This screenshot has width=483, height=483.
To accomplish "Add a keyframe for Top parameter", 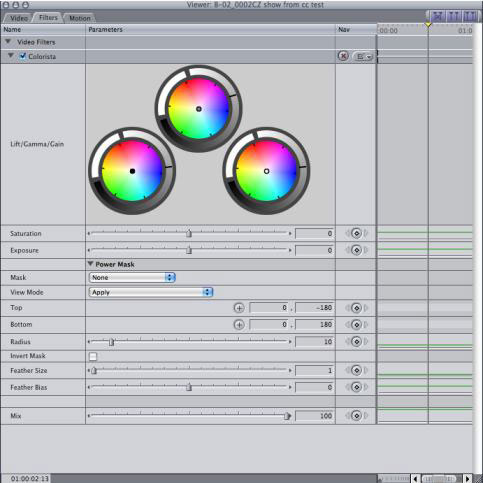I will pos(356,308).
